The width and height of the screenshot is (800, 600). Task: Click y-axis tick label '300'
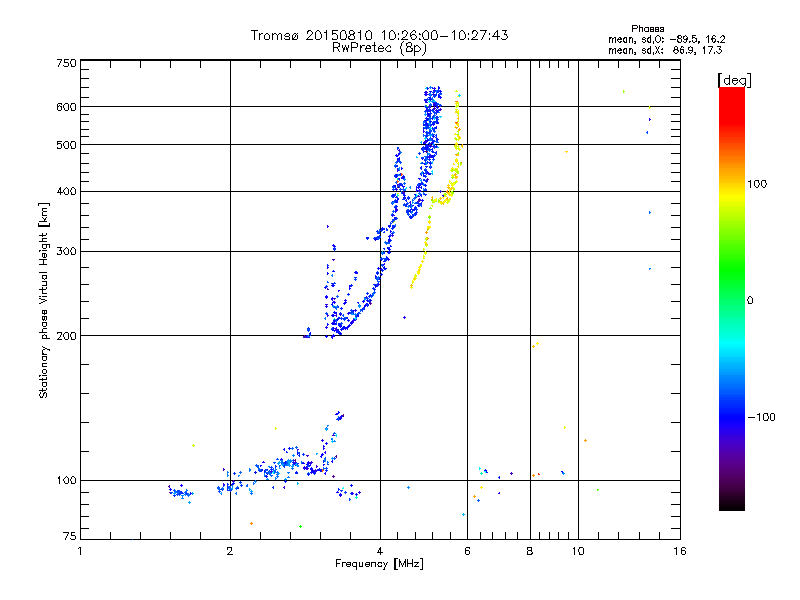pyautogui.click(x=66, y=252)
